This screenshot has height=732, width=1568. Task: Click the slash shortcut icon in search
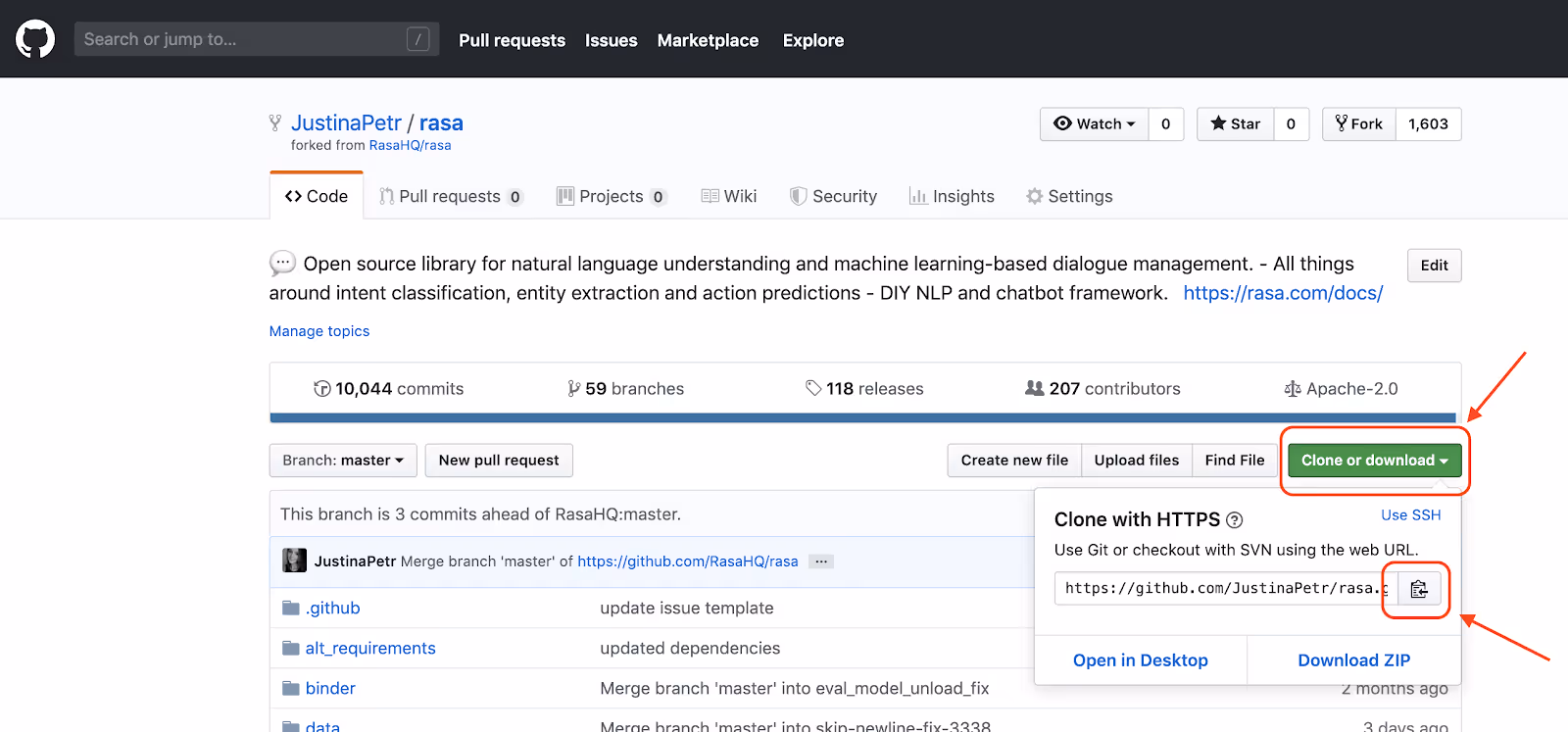(x=418, y=39)
